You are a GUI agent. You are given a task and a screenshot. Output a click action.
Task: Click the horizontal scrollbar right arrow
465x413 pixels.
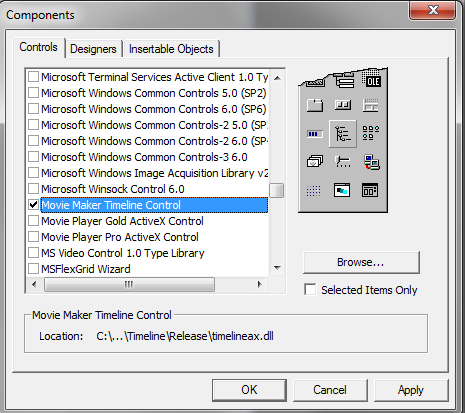260,284
